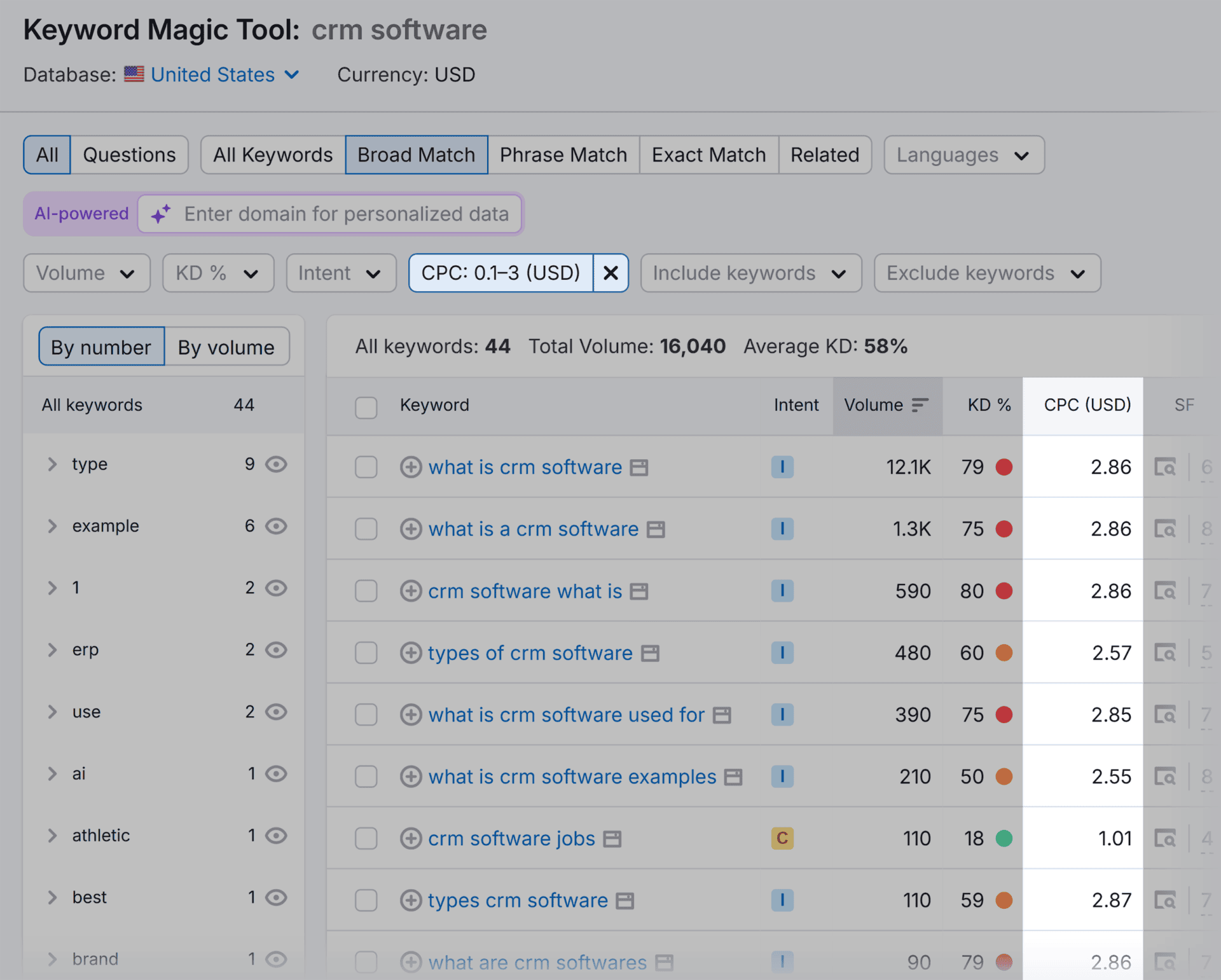1221x980 pixels.
Task: Click AI-powered sparkle icon in domain field
Action: pos(161,214)
